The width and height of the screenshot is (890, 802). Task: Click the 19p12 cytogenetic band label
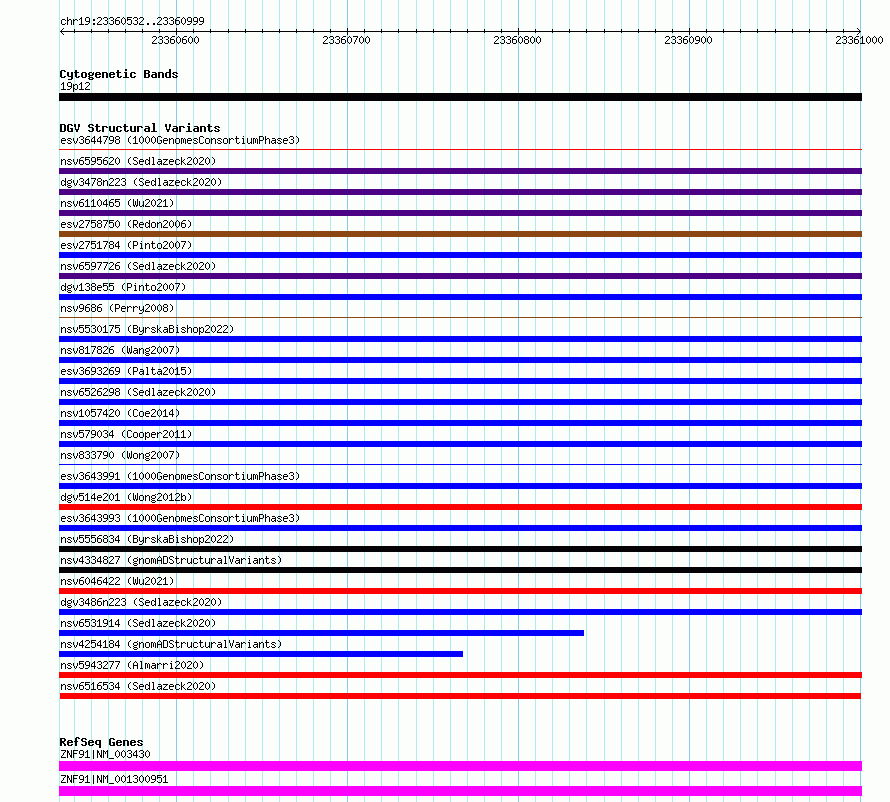(x=75, y=86)
